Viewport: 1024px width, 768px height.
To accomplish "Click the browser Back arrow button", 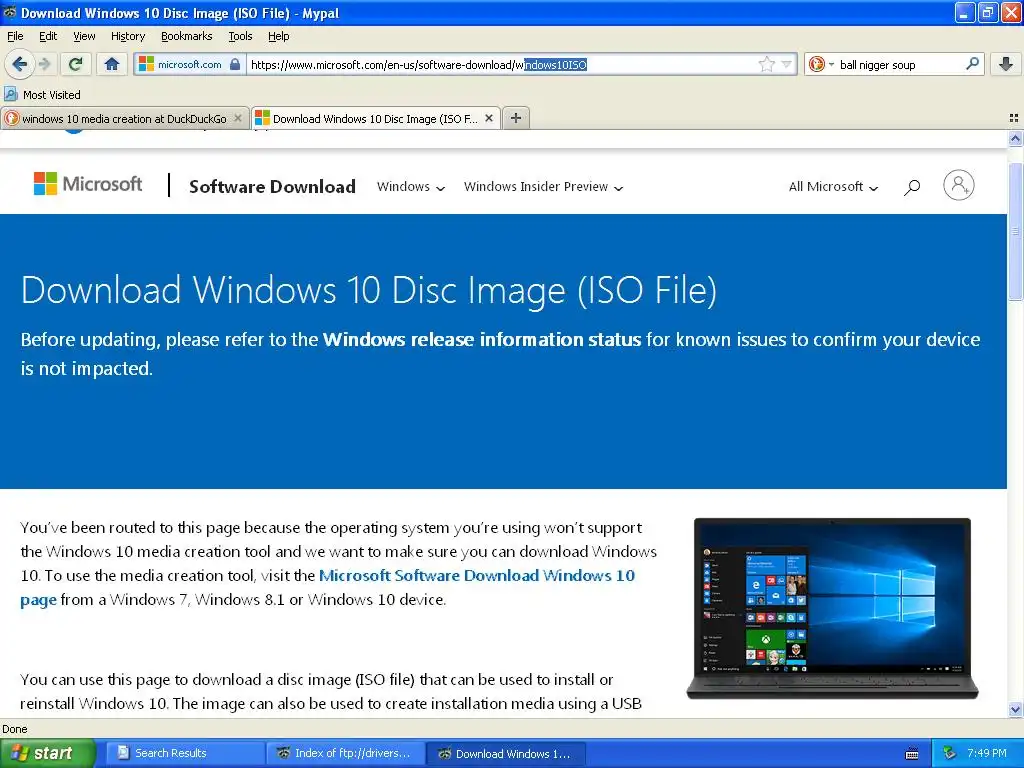I will click(19, 64).
